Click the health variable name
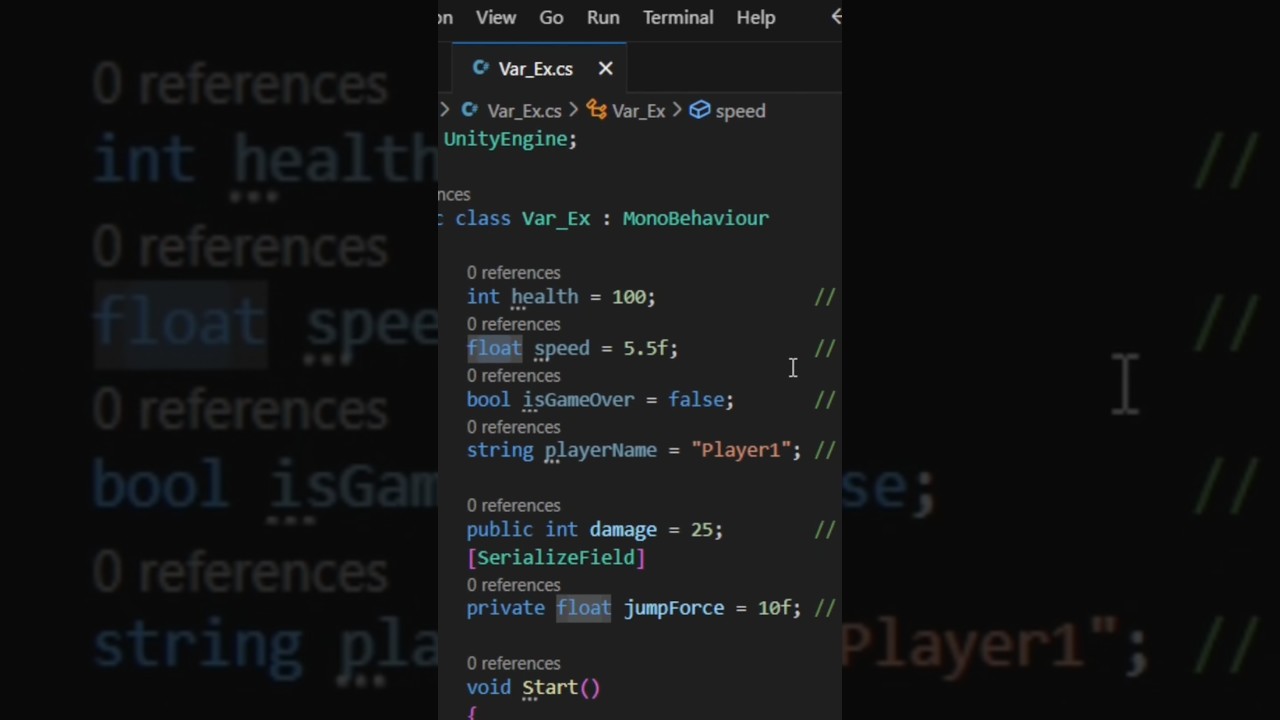The image size is (1280, 720). [545, 297]
